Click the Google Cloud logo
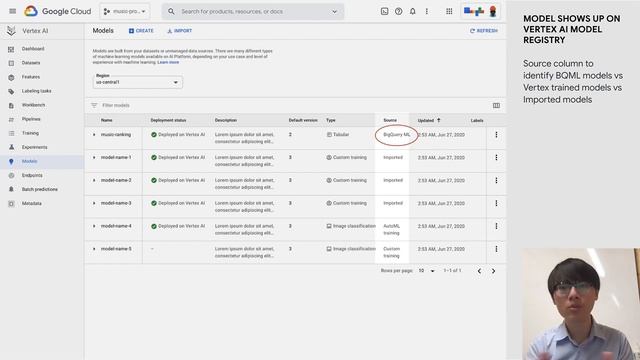This screenshot has height=360, width=640. pyautogui.click(x=58, y=11)
